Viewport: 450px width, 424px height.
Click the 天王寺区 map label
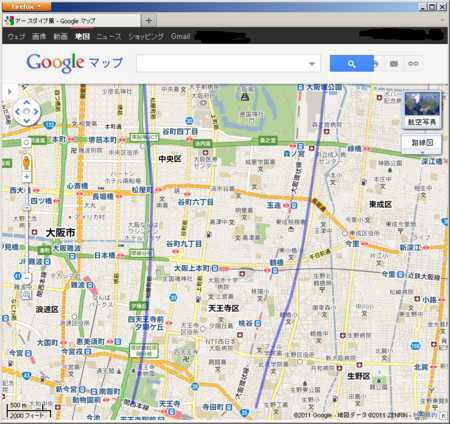coord(224,308)
